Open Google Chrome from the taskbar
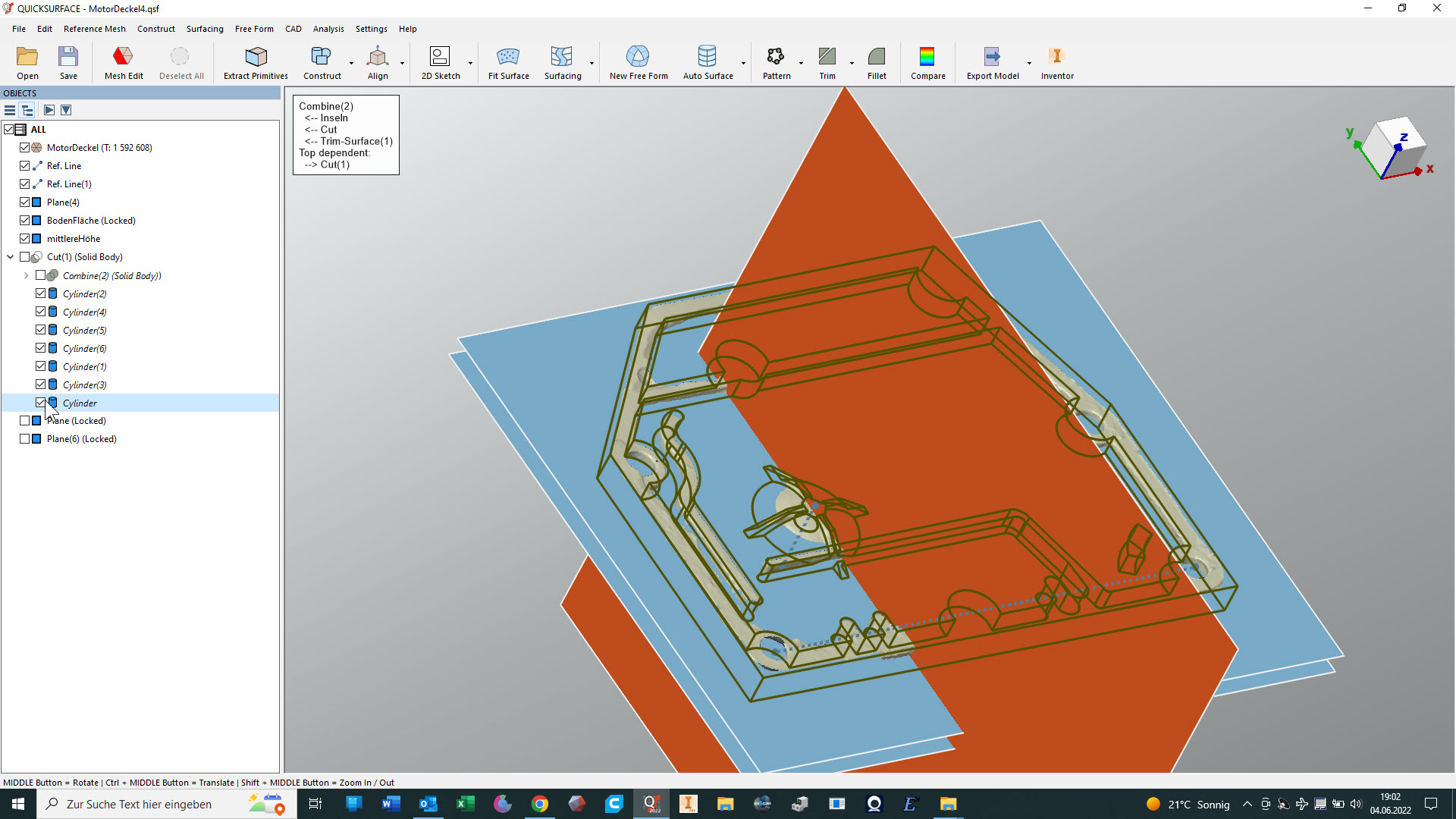1456x819 pixels. (x=539, y=804)
